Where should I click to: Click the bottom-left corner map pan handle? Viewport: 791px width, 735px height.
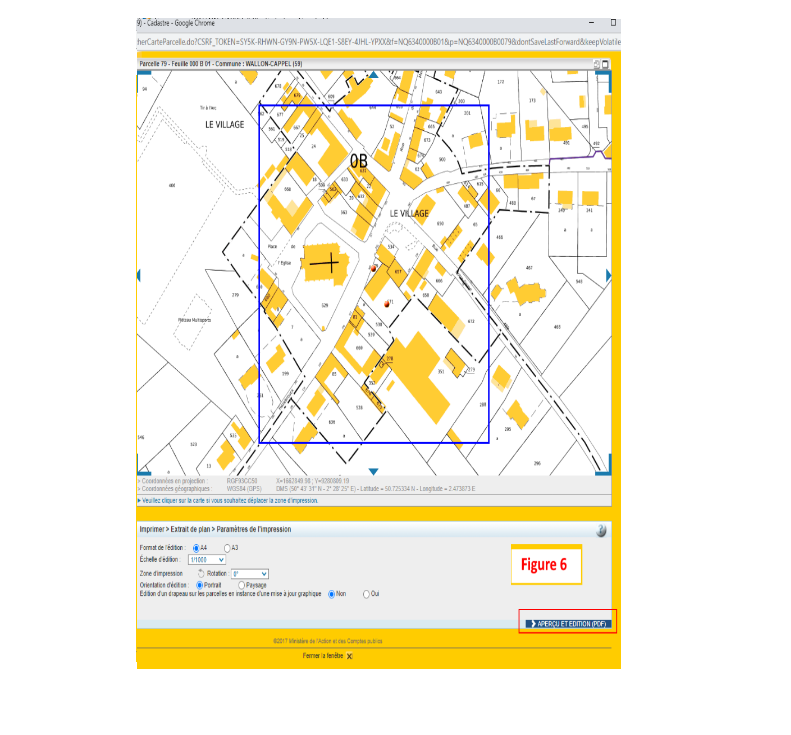click(143, 467)
